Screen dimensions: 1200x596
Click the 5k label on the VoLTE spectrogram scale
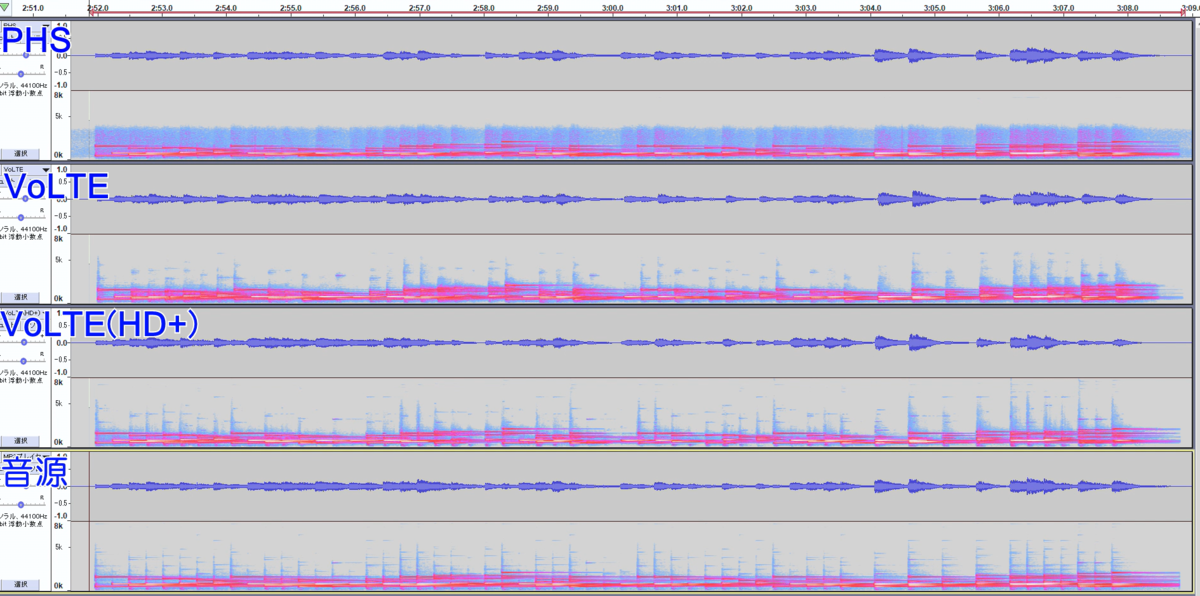59,259
